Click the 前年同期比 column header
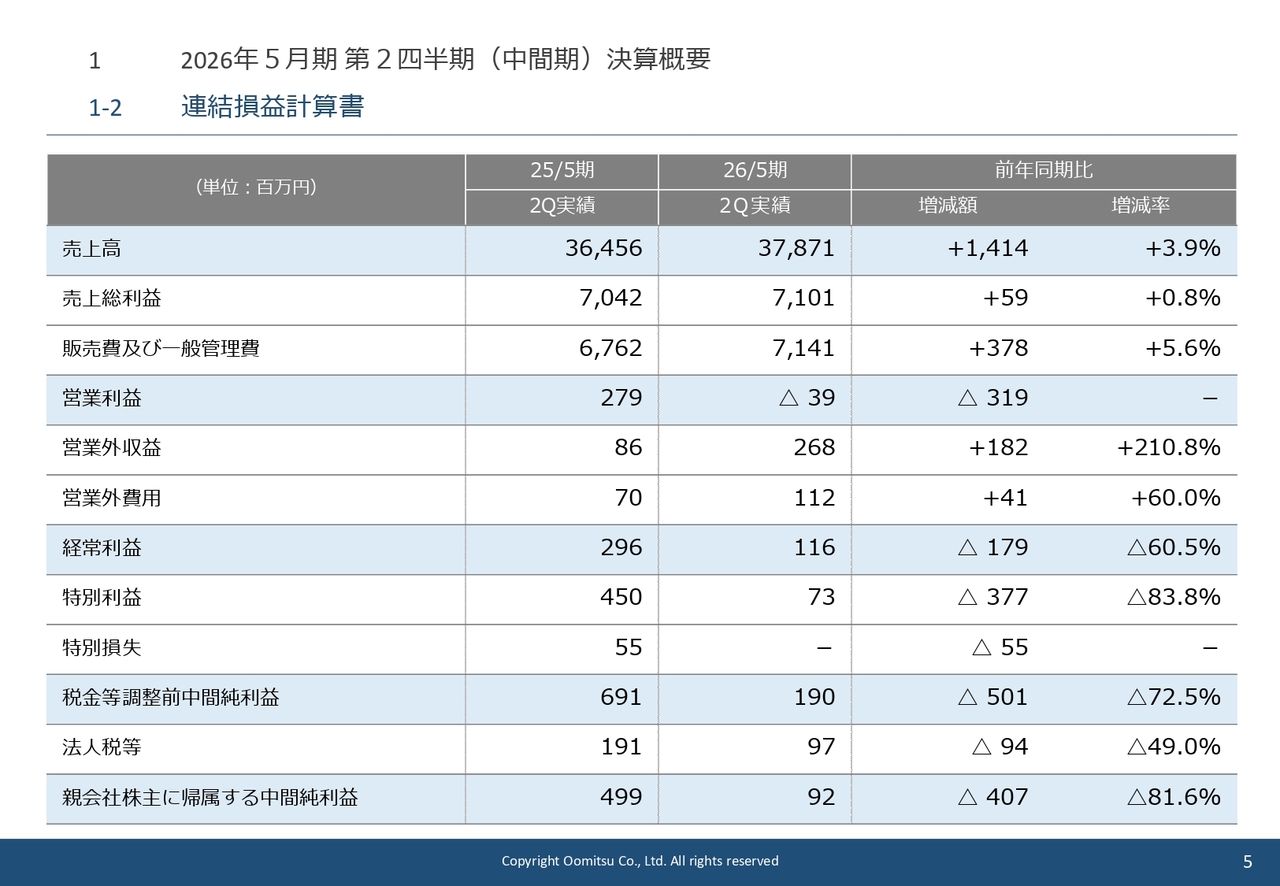The width and height of the screenshot is (1280, 886). click(1043, 171)
